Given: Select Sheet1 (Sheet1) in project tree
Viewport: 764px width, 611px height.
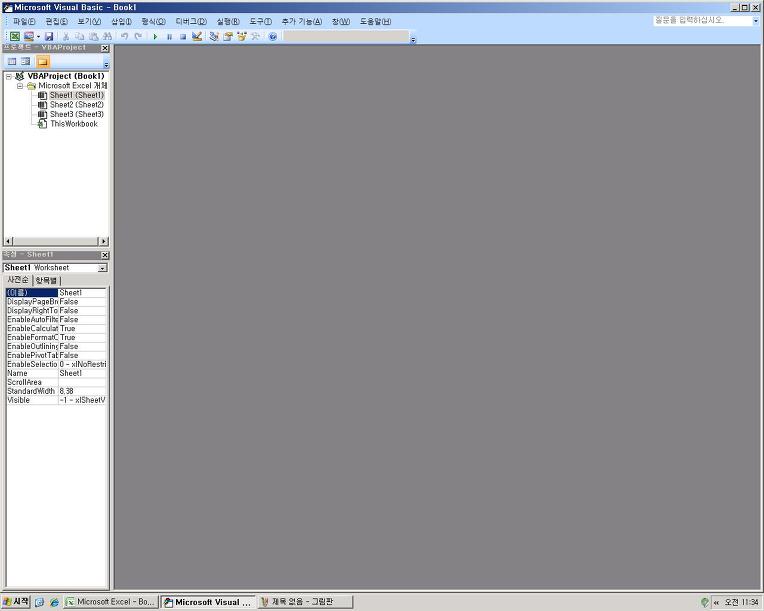Looking at the screenshot, I should [x=77, y=95].
